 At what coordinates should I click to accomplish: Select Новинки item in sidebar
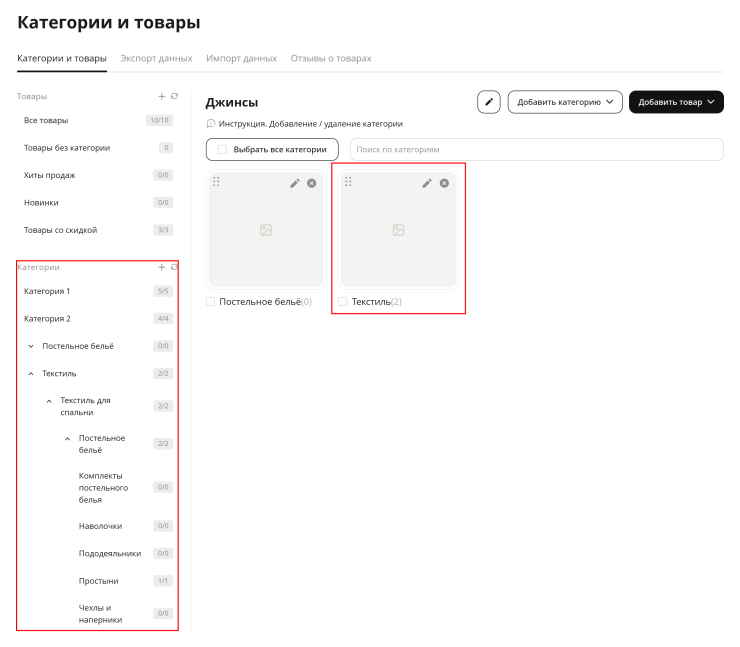pyautogui.click(x=41, y=202)
